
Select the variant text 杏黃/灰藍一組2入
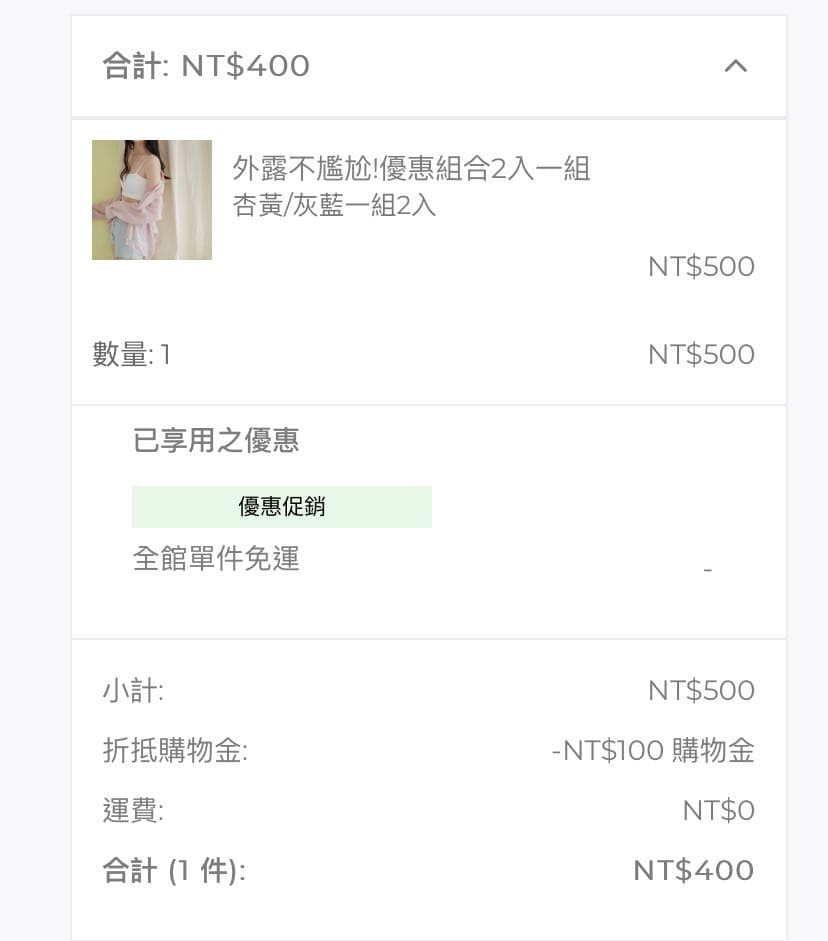[334, 205]
